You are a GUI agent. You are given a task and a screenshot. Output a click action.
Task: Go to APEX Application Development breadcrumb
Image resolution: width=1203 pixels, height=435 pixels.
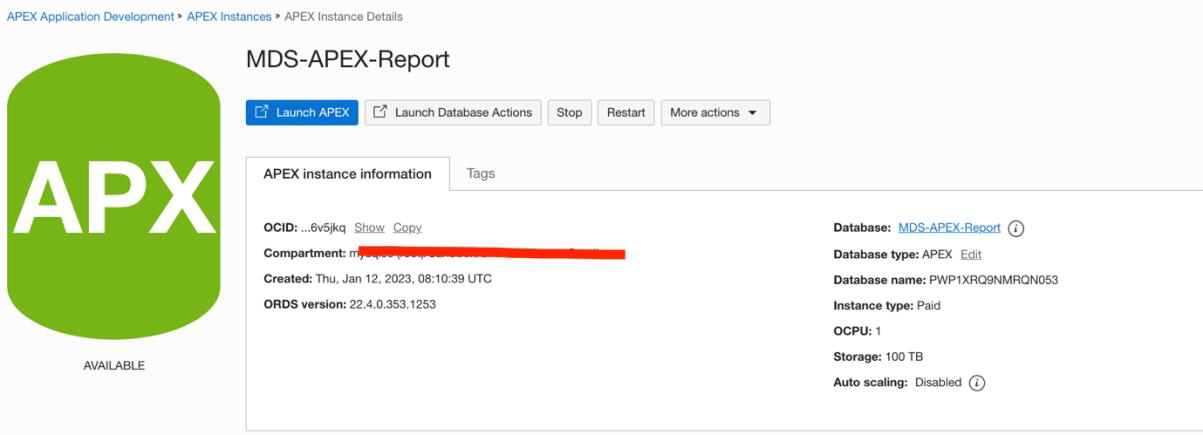tap(90, 17)
